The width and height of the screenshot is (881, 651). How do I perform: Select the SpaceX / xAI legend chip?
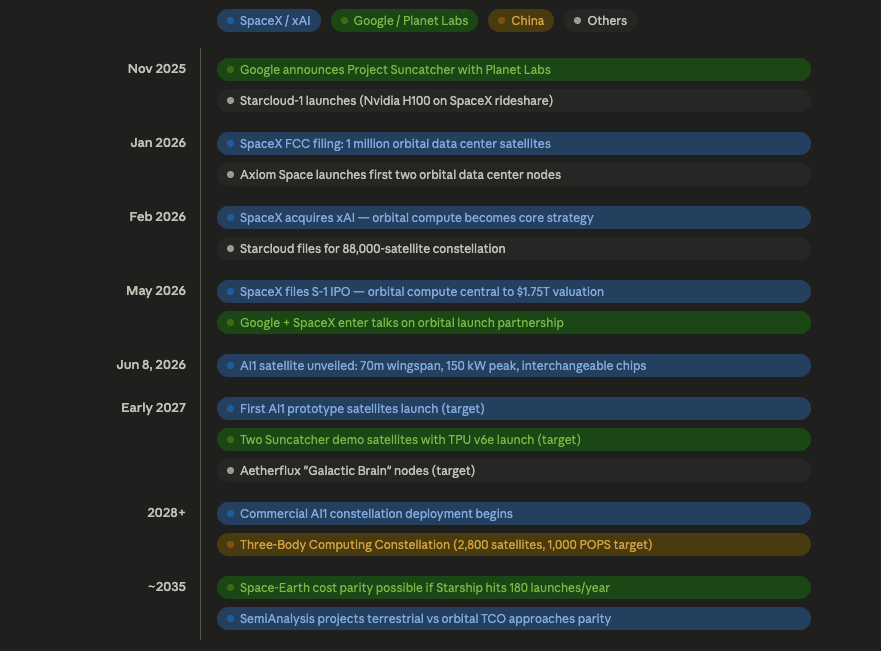pos(269,21)
